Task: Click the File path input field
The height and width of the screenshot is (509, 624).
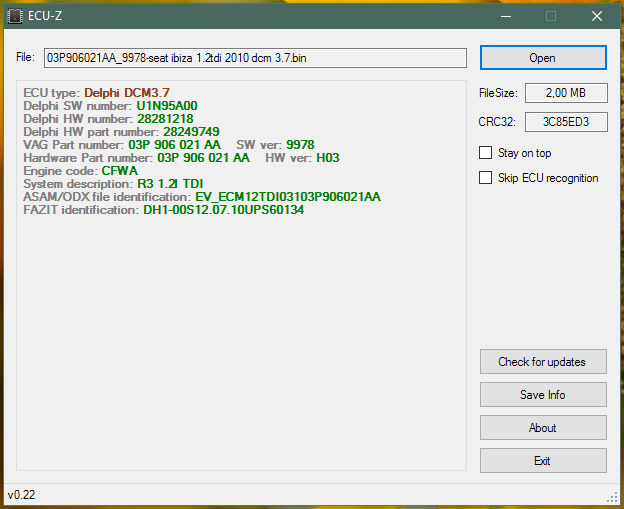Action: (x=255, y=58)
